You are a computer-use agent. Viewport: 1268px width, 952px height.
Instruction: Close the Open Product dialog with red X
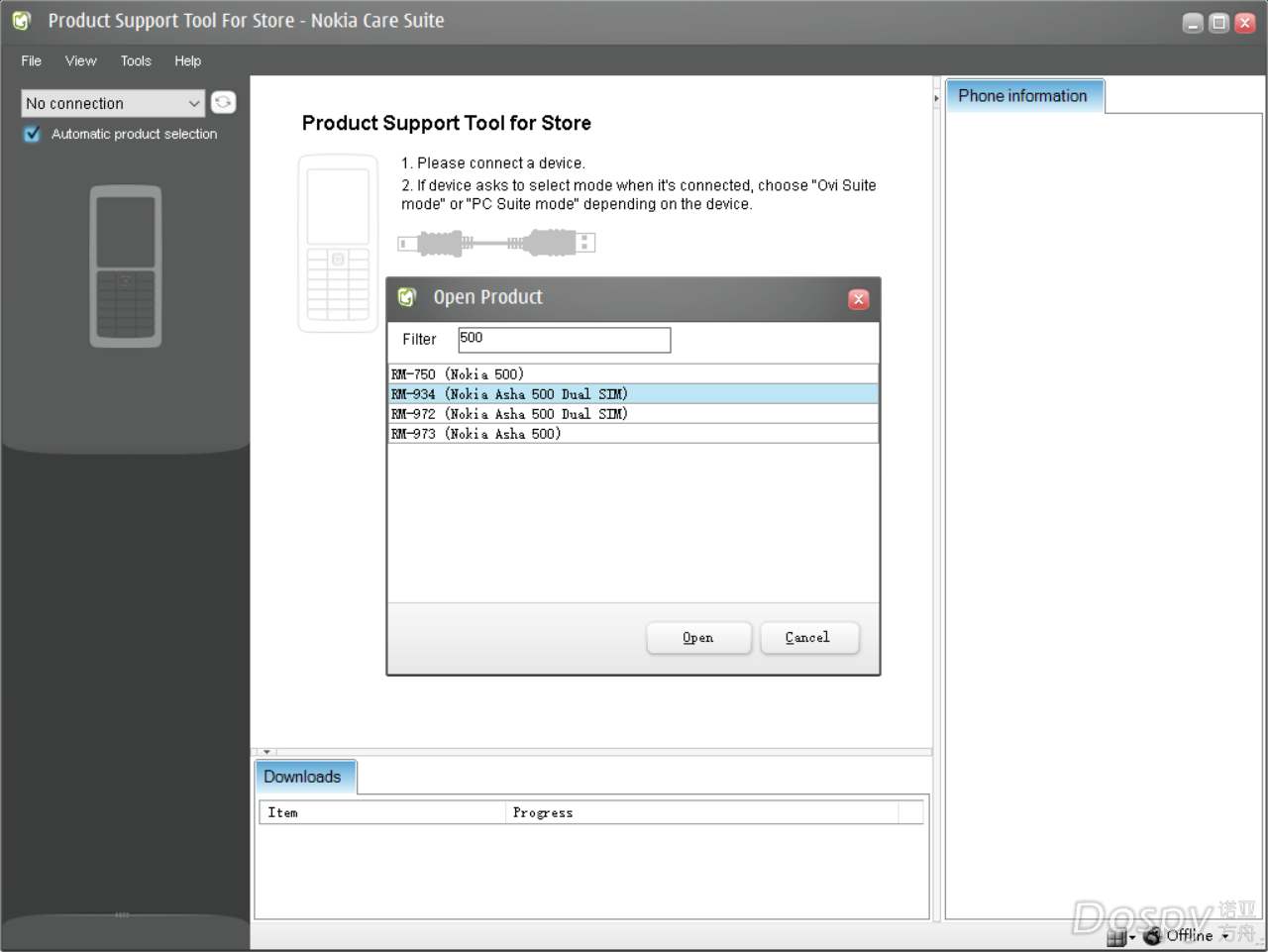point(859,299)
